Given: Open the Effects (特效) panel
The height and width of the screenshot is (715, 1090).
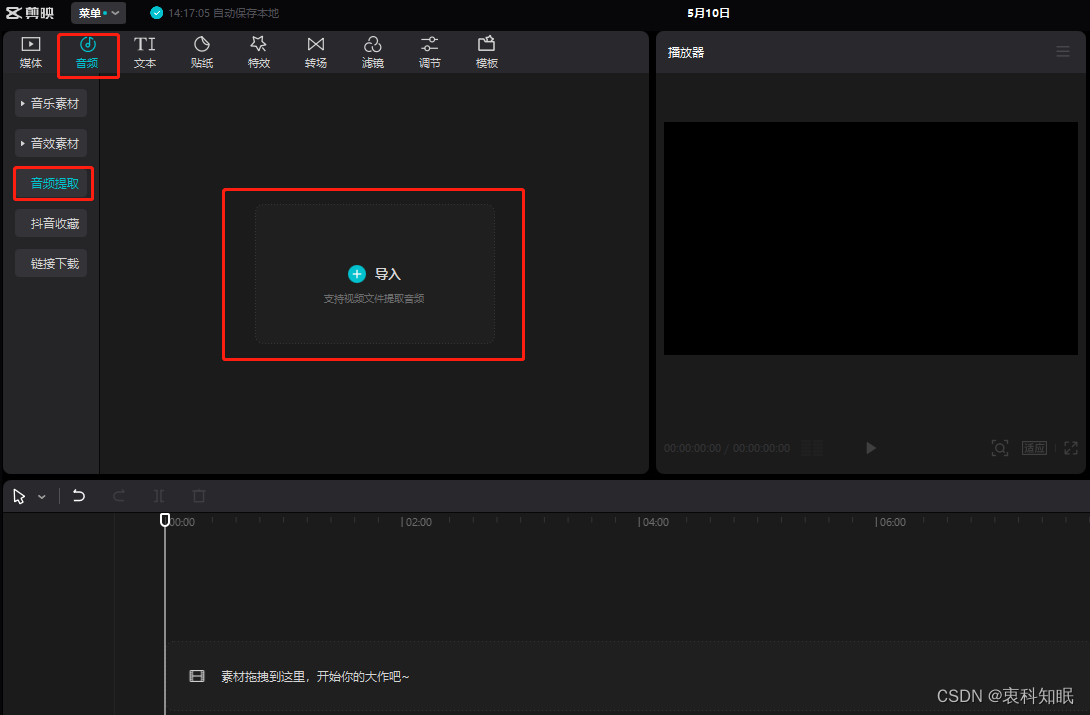Looking at the screenshot, I should point(259,52).
